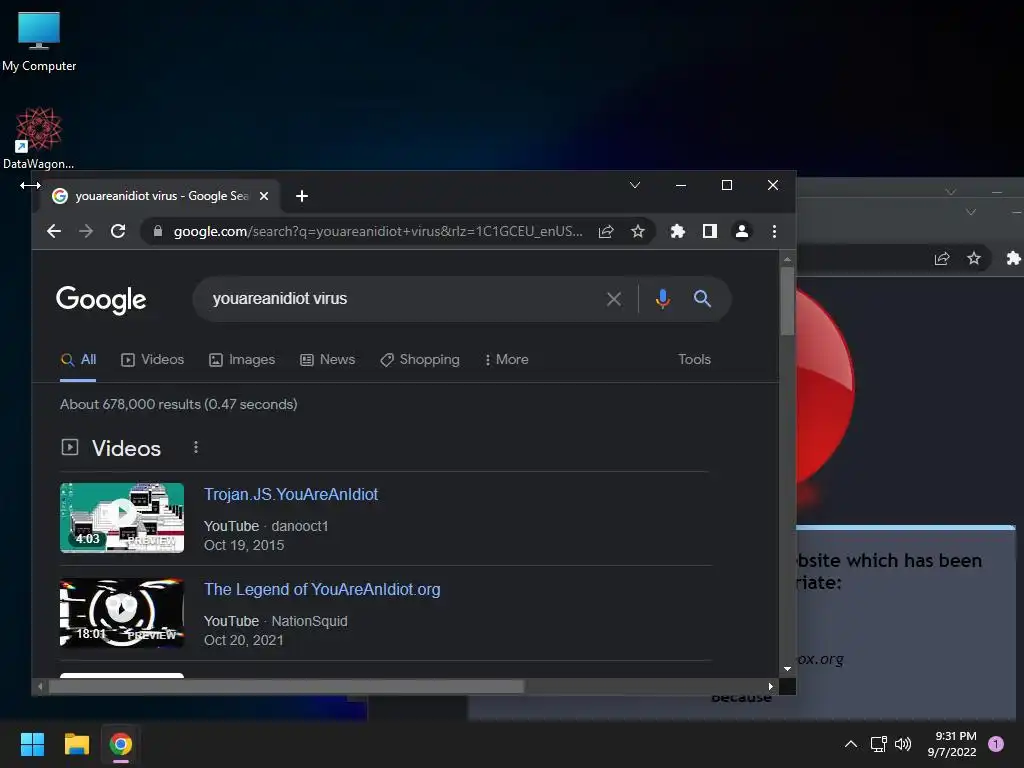Open The Legend of YouAreAnIdiot.org link
This screenshot has width=1024, height=768.
pos(322,590)
